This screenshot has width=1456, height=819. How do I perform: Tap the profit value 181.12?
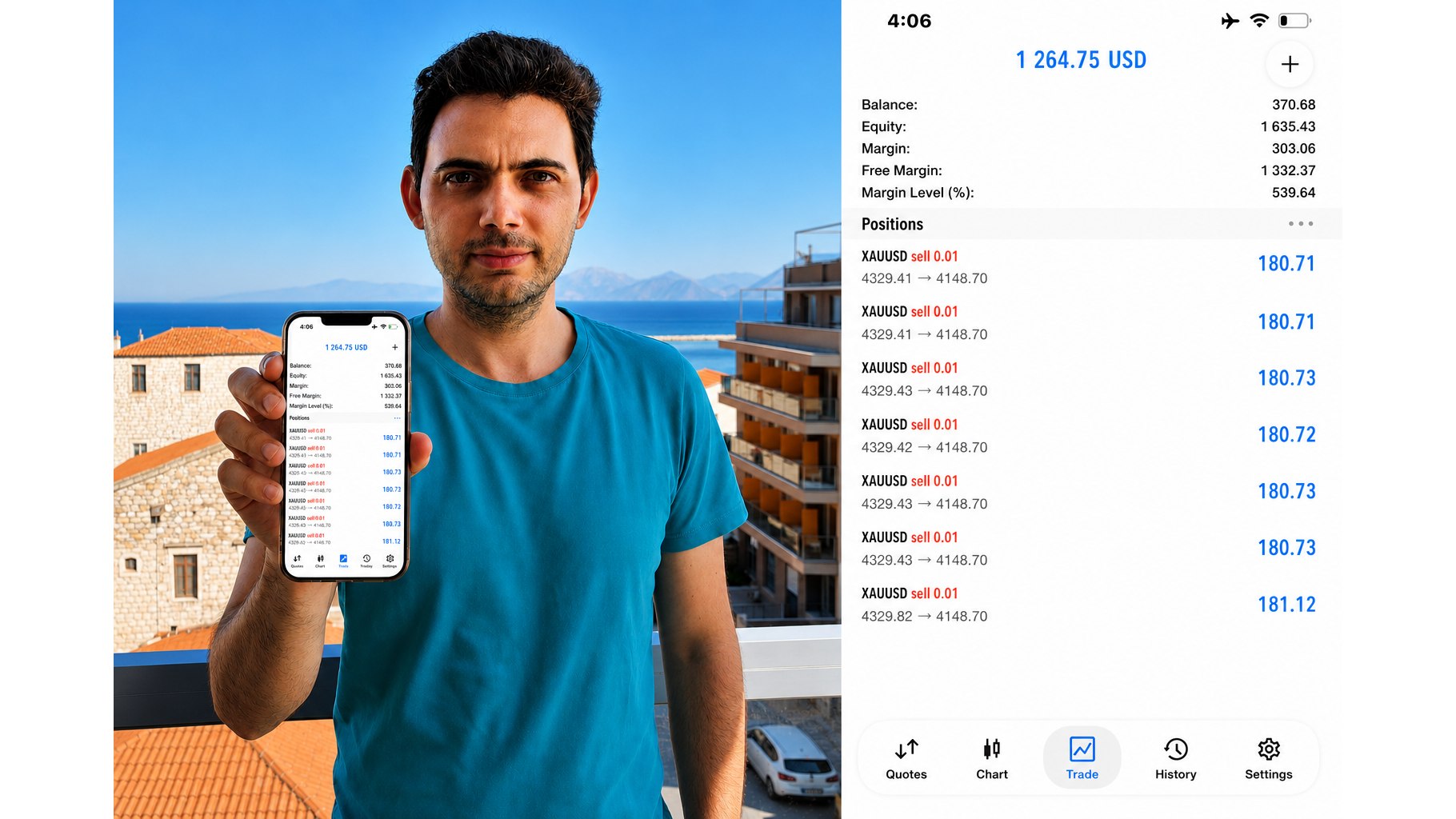(1286, 604)
